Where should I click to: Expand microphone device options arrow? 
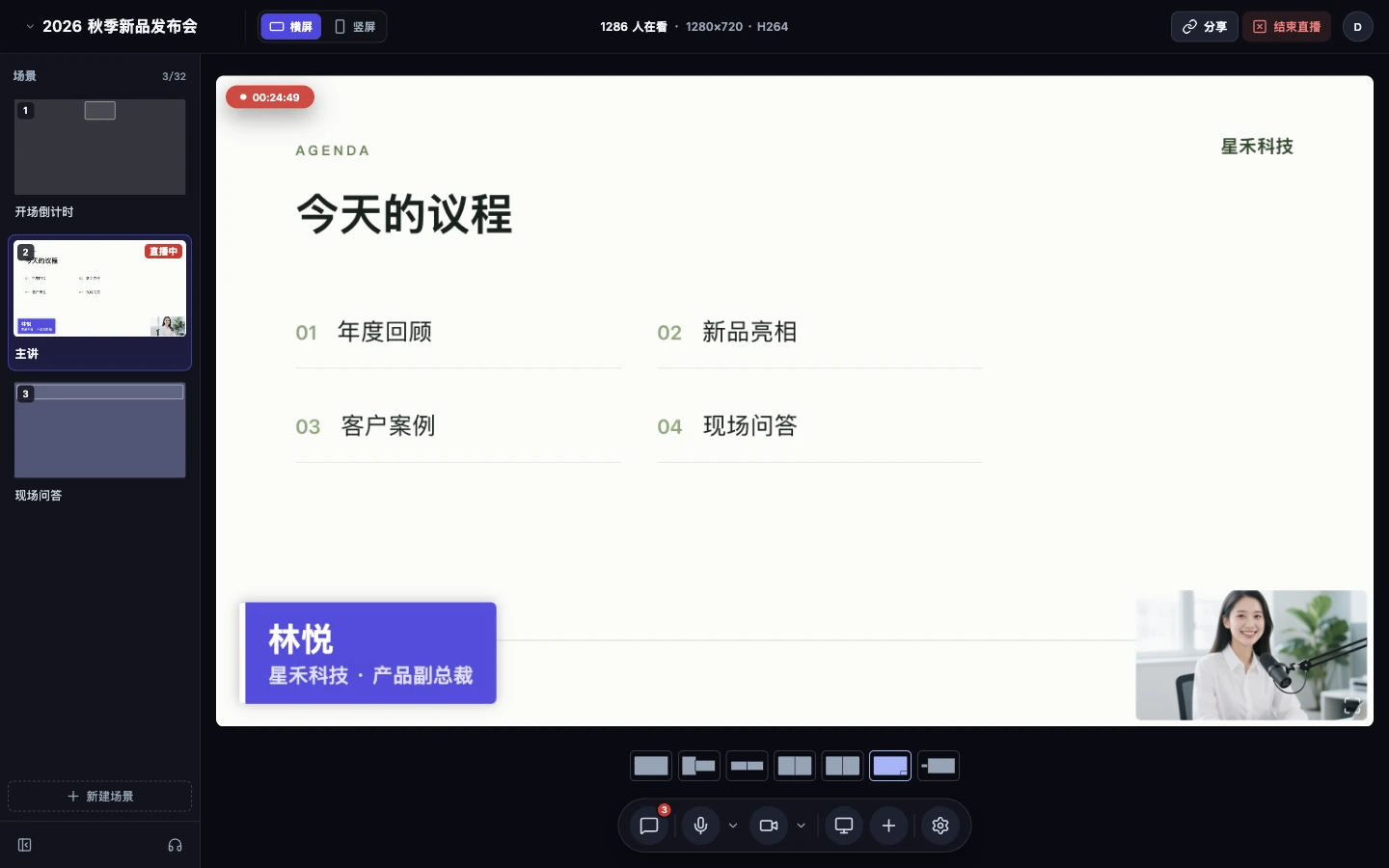733,826
